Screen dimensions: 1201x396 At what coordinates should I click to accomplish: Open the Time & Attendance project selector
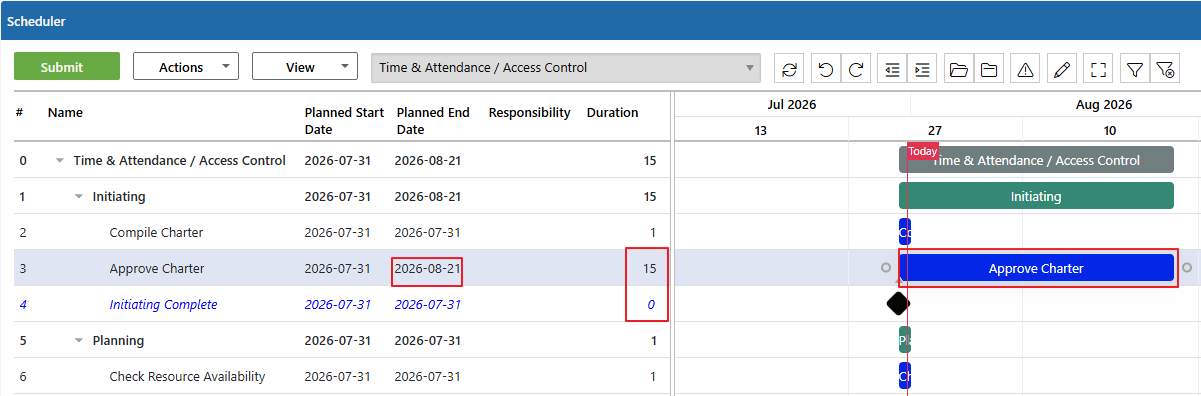(566, 68)
